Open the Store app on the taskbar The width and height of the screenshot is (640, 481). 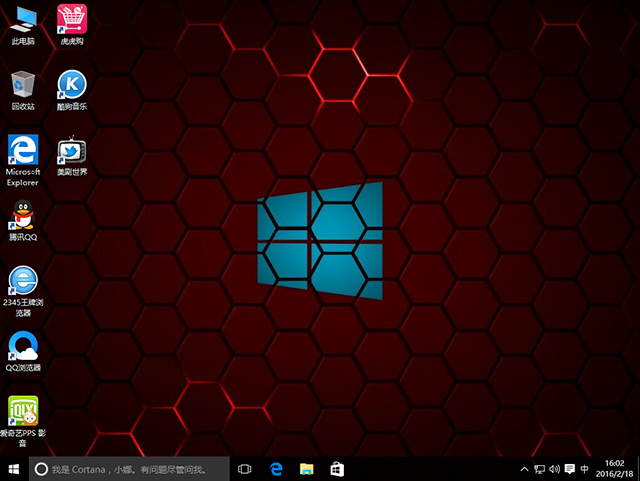tap(338, 468)
